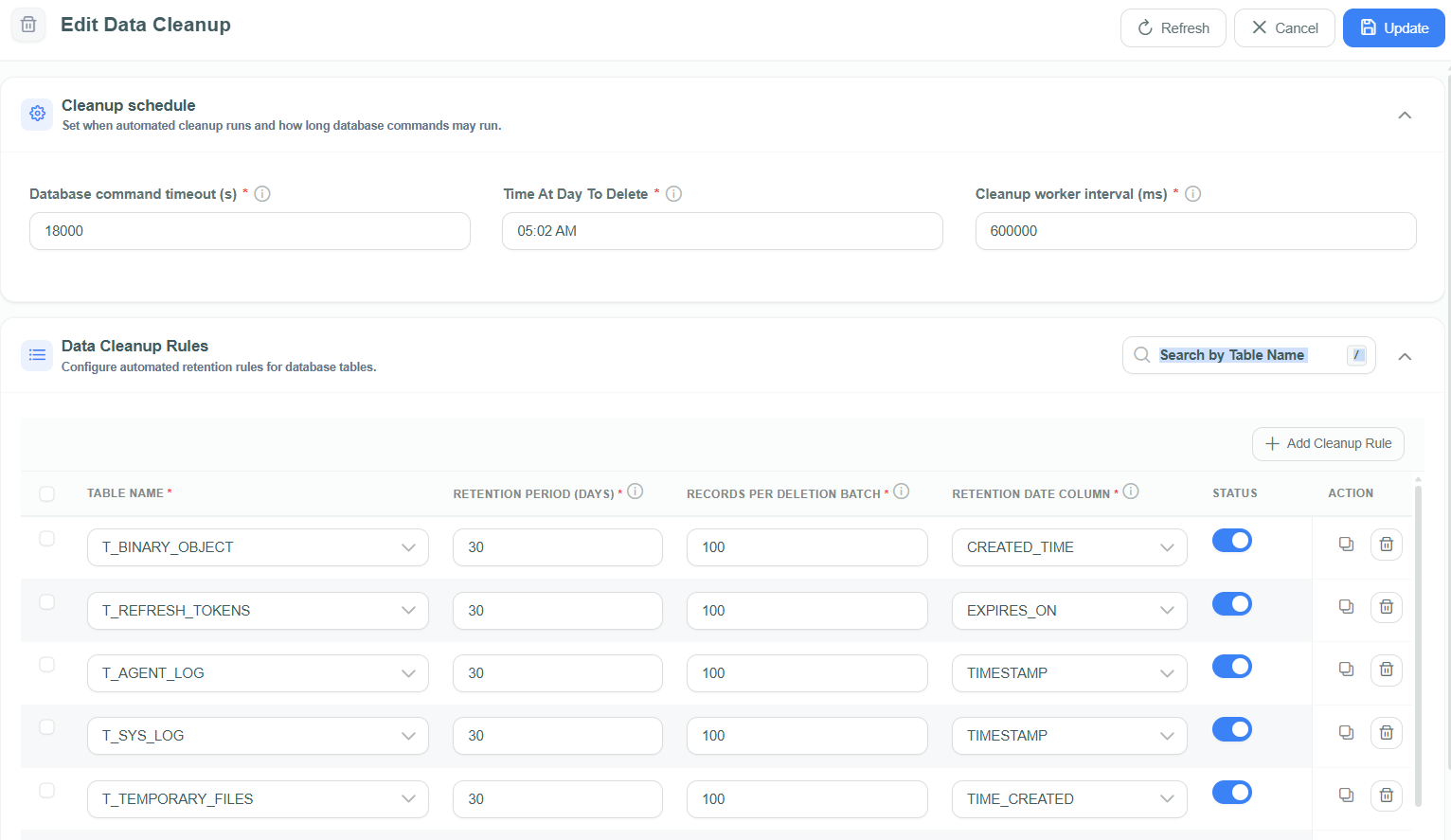The image size is (1451, 840).
Task: Duplicate the T_SYS_LOG rule
Action: click(1346, 732)
